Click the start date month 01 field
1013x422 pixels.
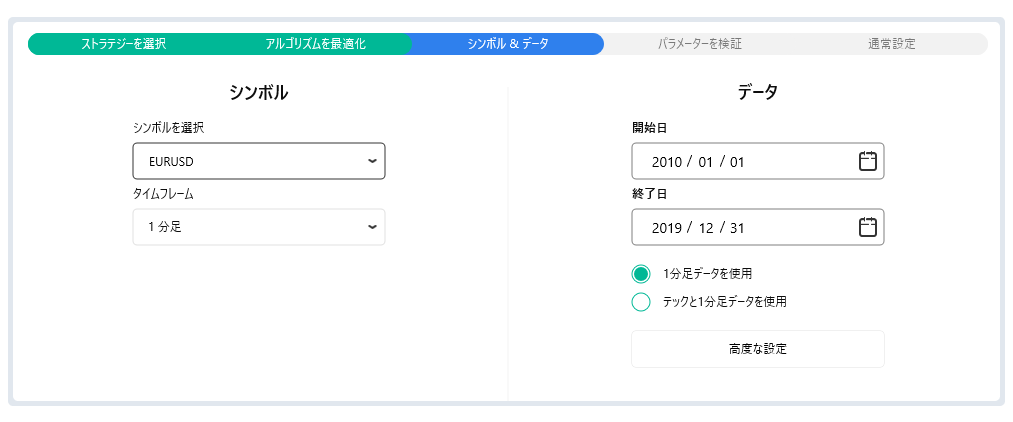(706, 161)
